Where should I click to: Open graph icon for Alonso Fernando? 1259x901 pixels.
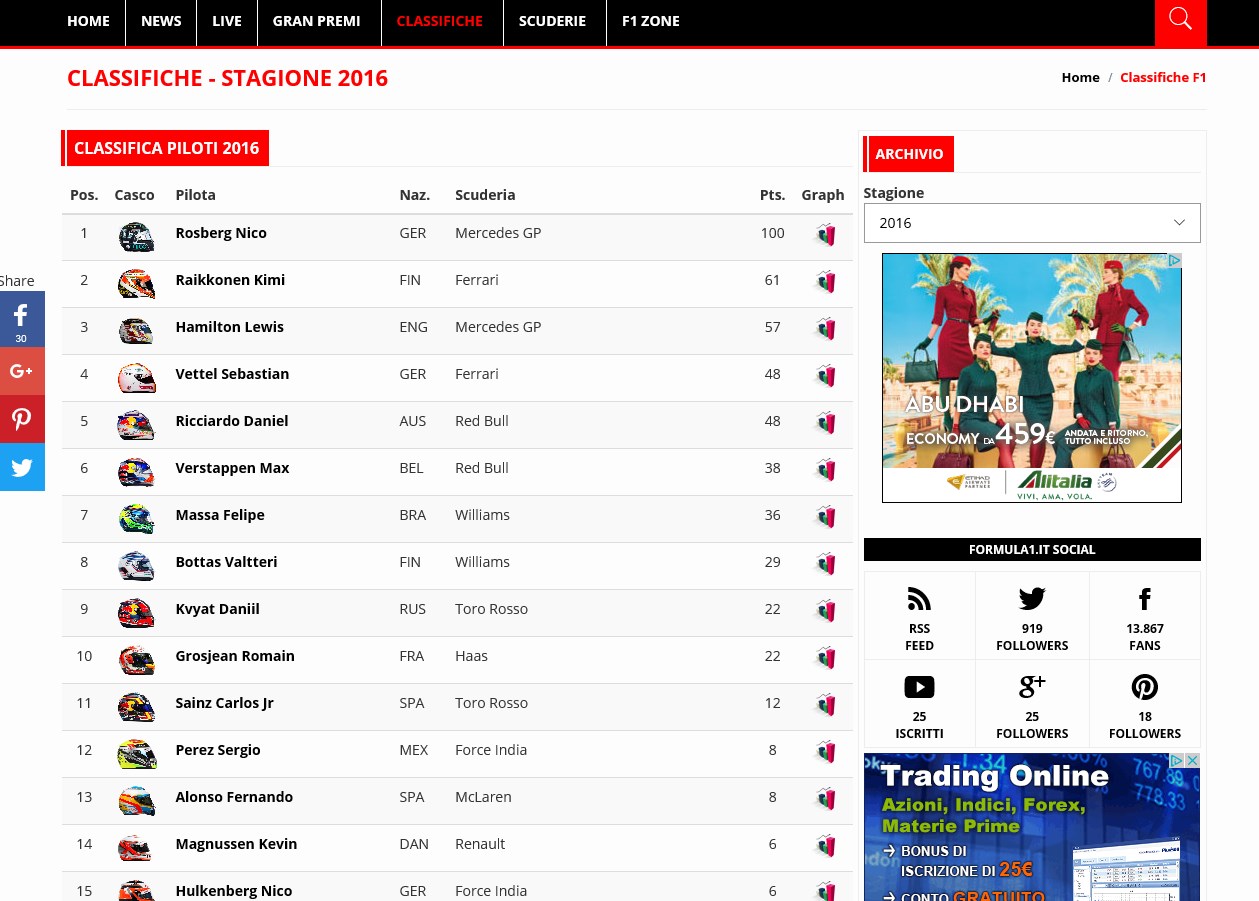click(x=825, y=799)
